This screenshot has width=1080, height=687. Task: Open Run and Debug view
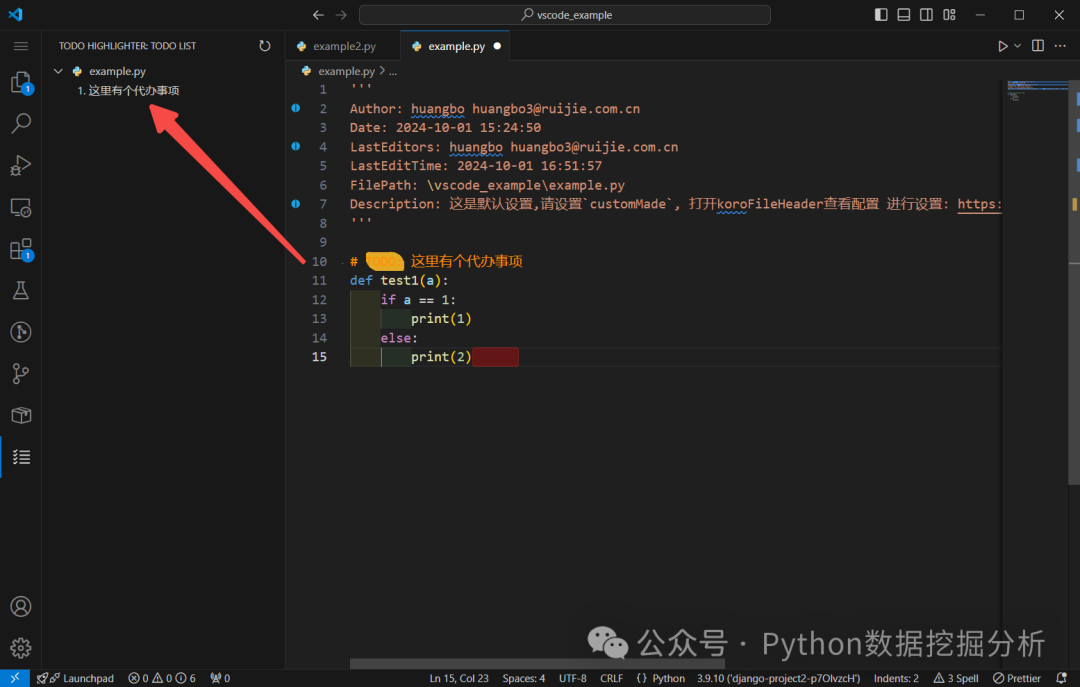click(x=21, y=165)
